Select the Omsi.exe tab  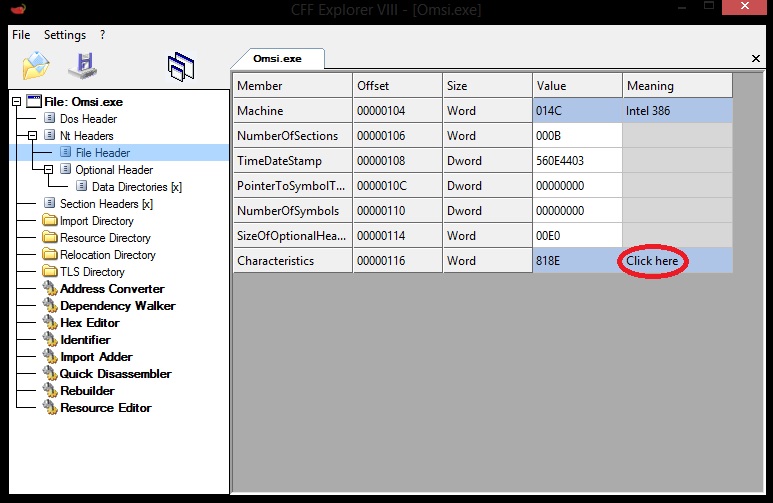pos(279,59)
